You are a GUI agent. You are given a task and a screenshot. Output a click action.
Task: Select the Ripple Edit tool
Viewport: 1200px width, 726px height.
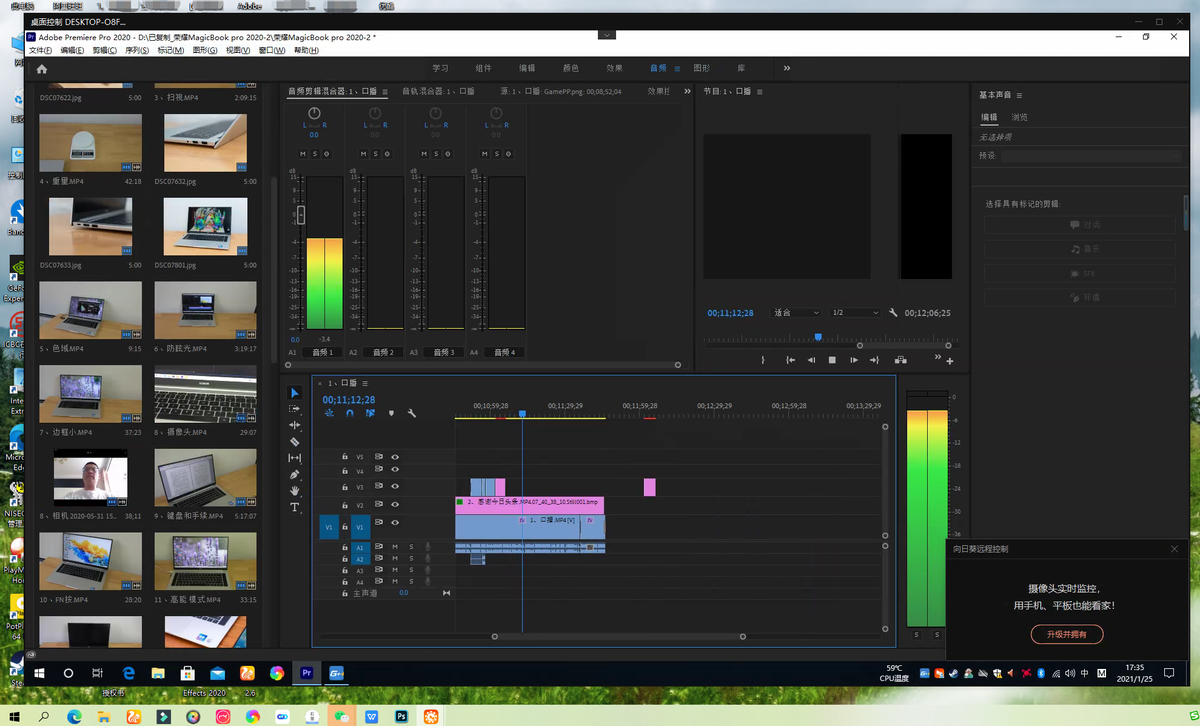tap(295, 425)
